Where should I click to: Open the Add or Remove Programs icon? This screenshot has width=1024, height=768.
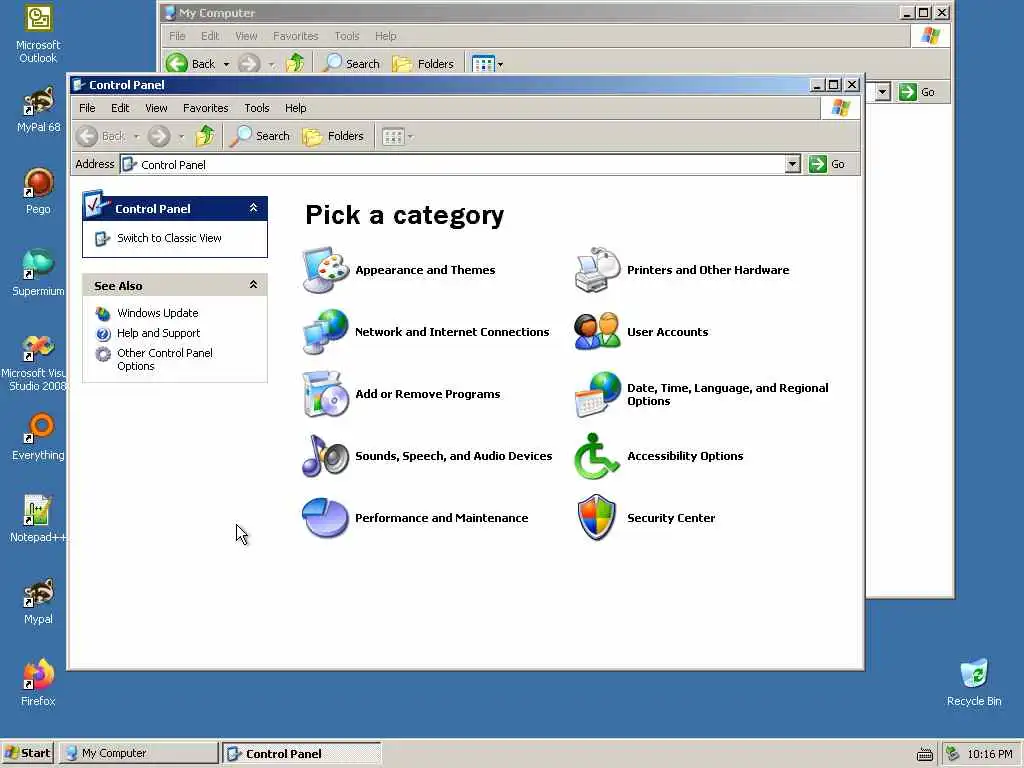pyautogui.click(x=326, y=394)
